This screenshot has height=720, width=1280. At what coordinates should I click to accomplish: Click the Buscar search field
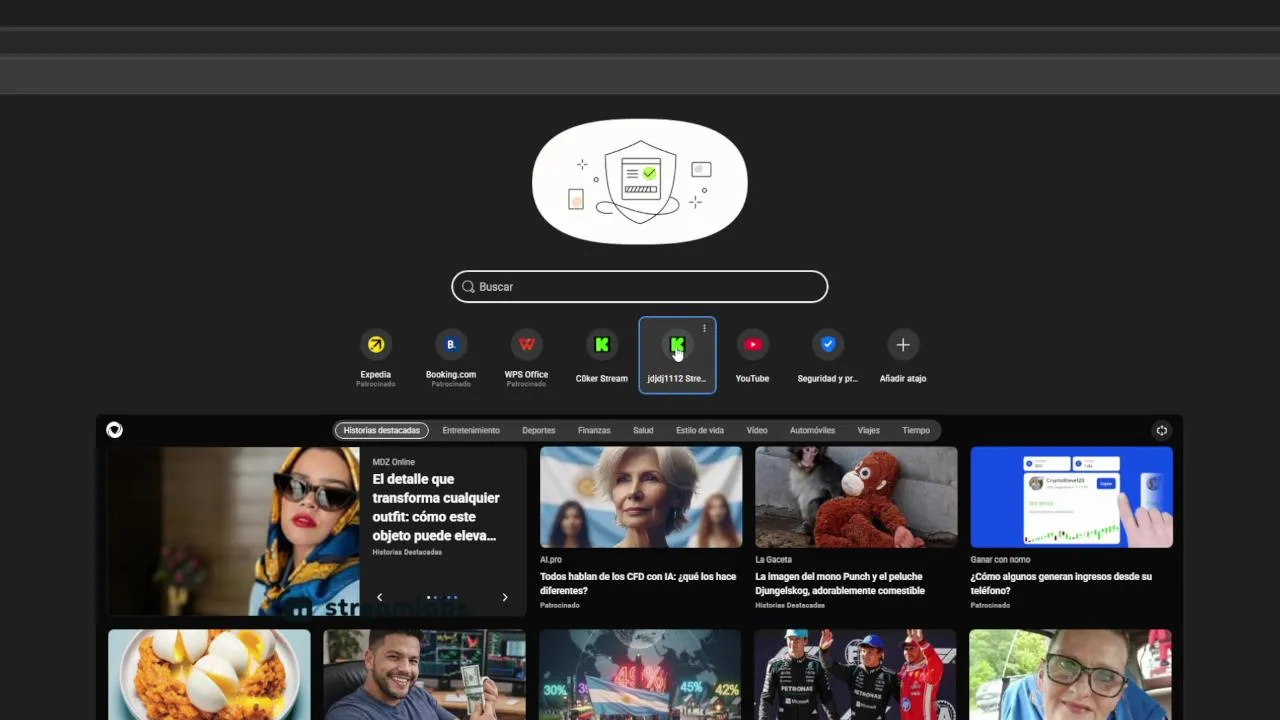[640, 287]
